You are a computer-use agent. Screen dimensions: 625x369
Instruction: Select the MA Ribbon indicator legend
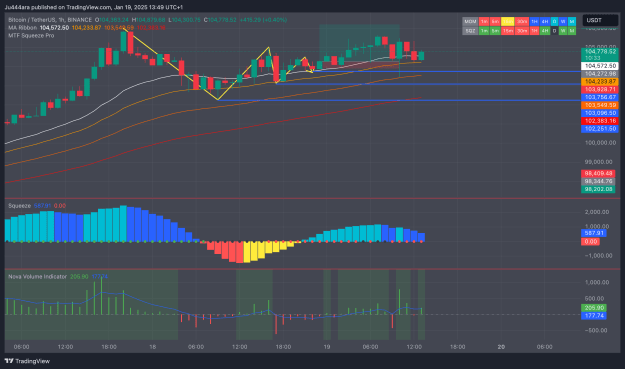pos(22,27)
